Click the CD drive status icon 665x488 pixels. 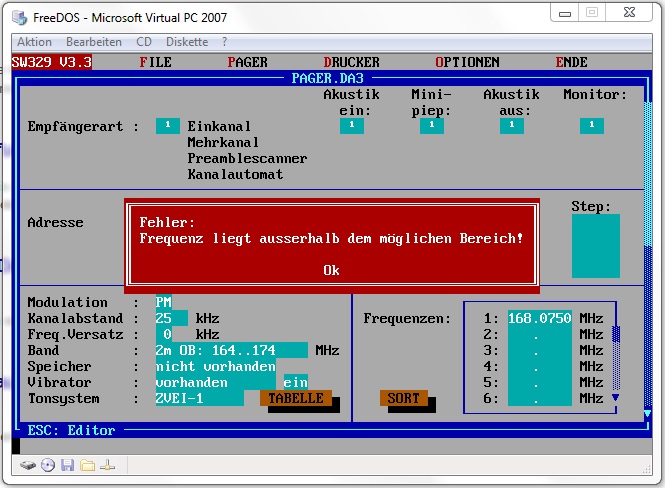tap(47, 465)
